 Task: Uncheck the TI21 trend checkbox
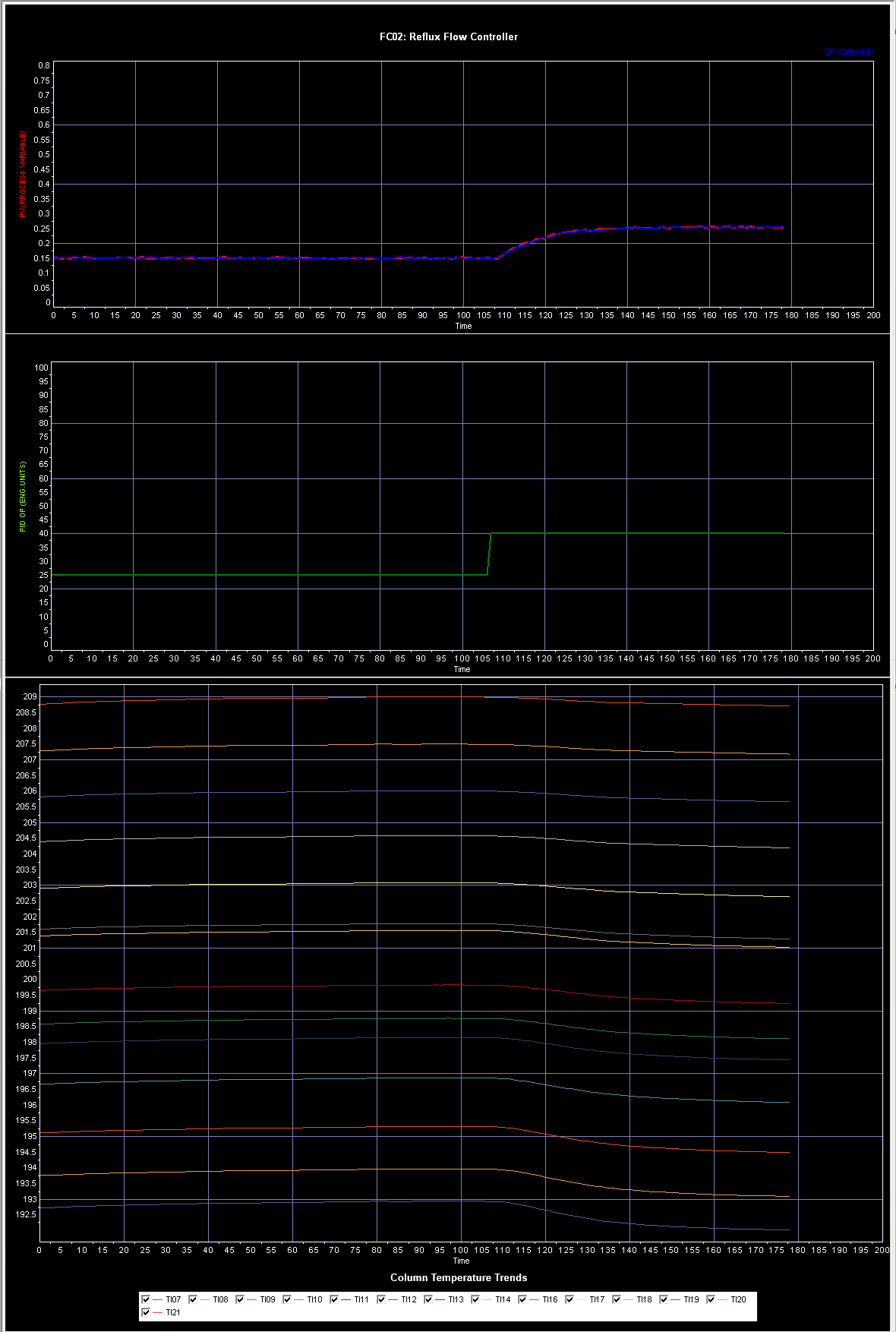[146, 1312]
